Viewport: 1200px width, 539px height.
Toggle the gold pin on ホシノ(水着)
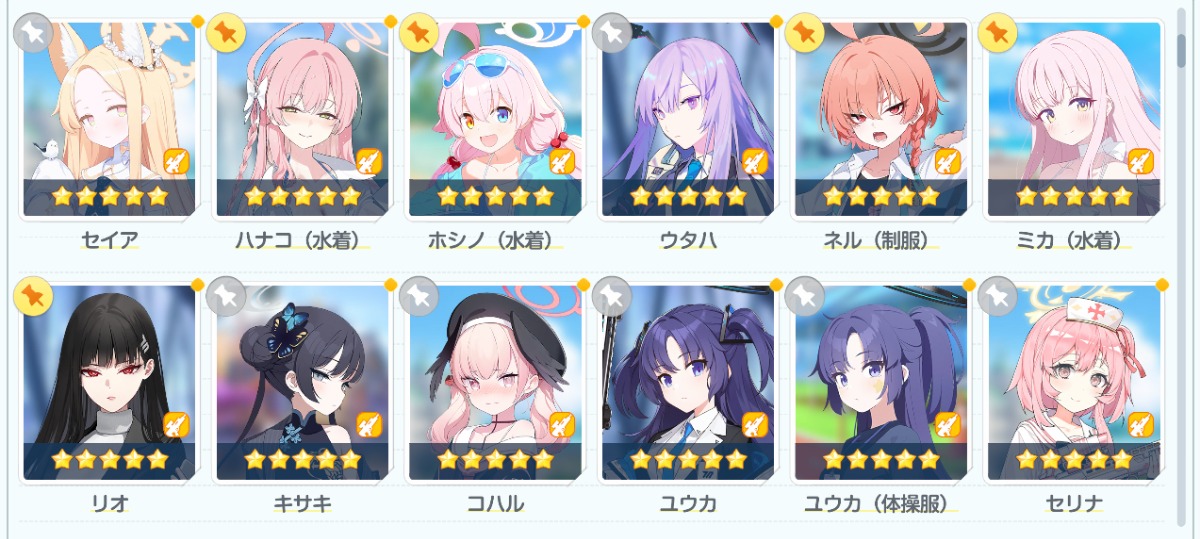pyautogui.click(x=419, y=33)
